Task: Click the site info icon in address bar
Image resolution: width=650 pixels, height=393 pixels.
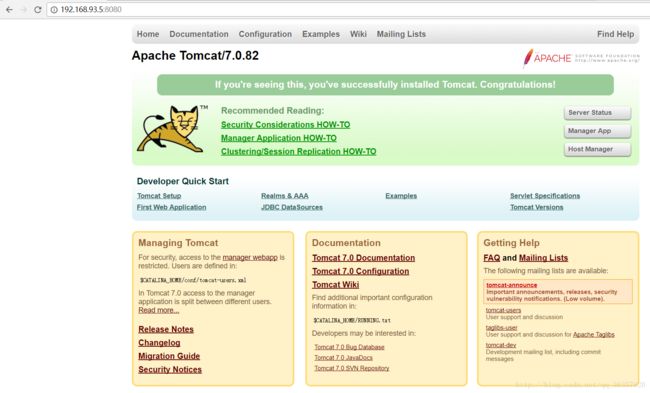Action: 54,10
